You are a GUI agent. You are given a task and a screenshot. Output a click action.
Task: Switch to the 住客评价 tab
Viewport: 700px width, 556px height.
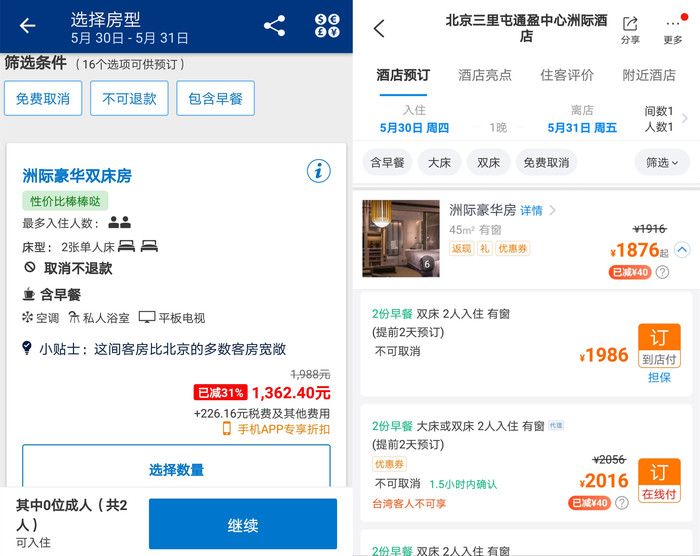(567, 75)
